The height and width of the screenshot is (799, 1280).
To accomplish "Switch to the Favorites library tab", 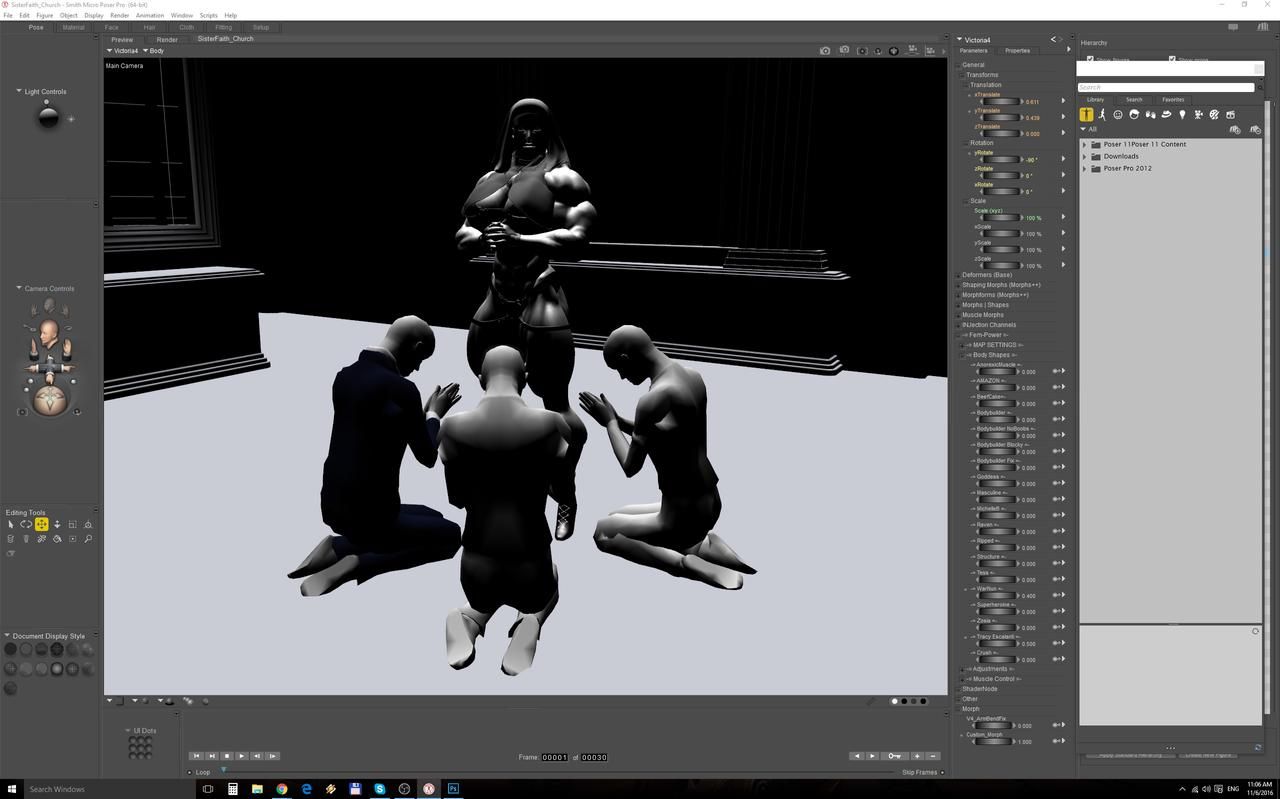I will pyautogui.click(x=1173, y=99).
